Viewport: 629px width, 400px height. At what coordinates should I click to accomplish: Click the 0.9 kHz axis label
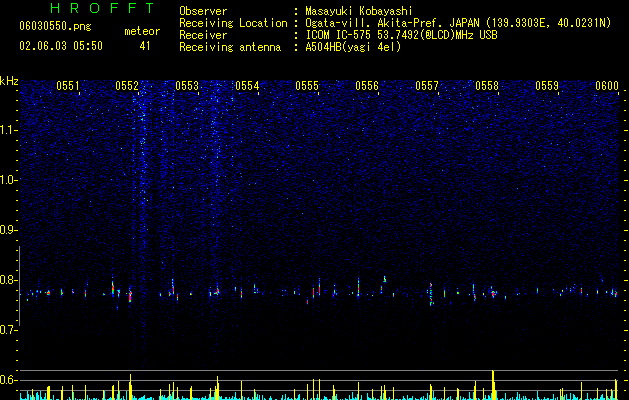(x=8, y=230)
